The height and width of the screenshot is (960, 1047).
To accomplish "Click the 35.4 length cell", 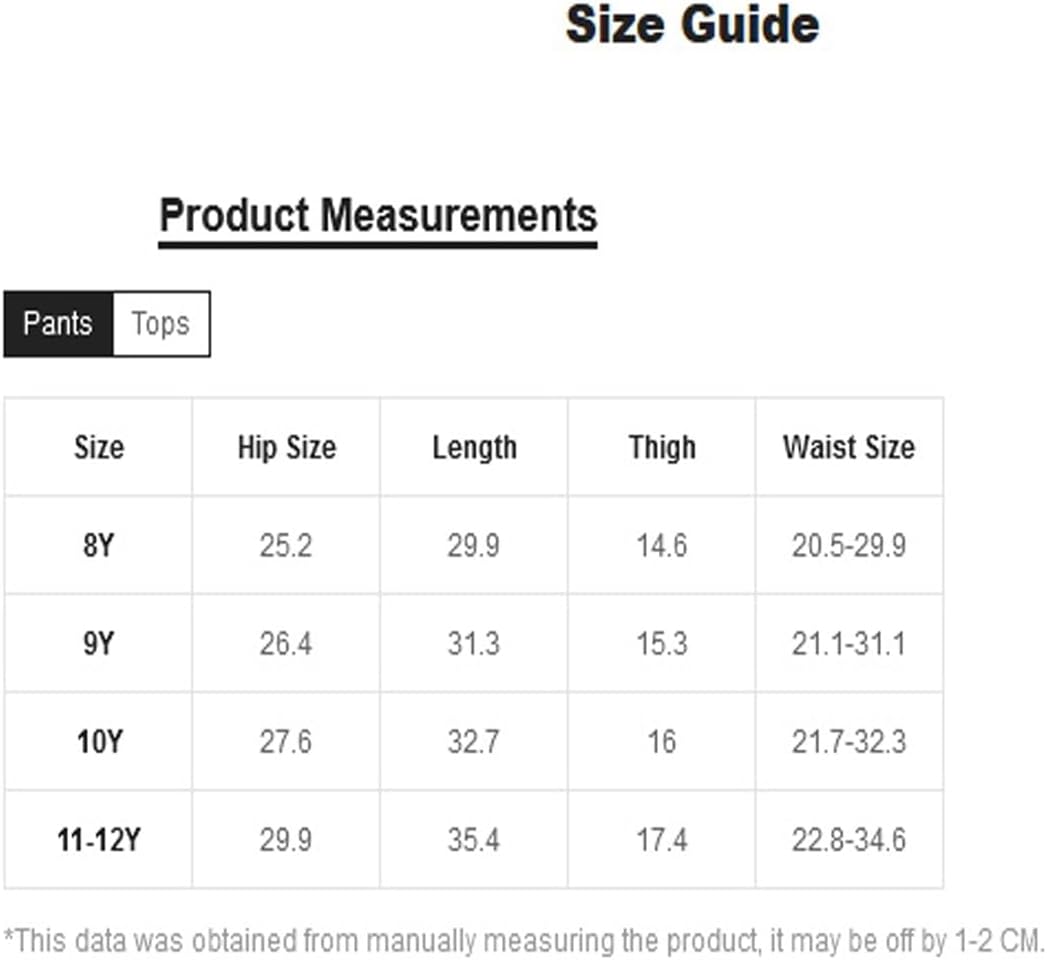I will (x=474, y=840).
